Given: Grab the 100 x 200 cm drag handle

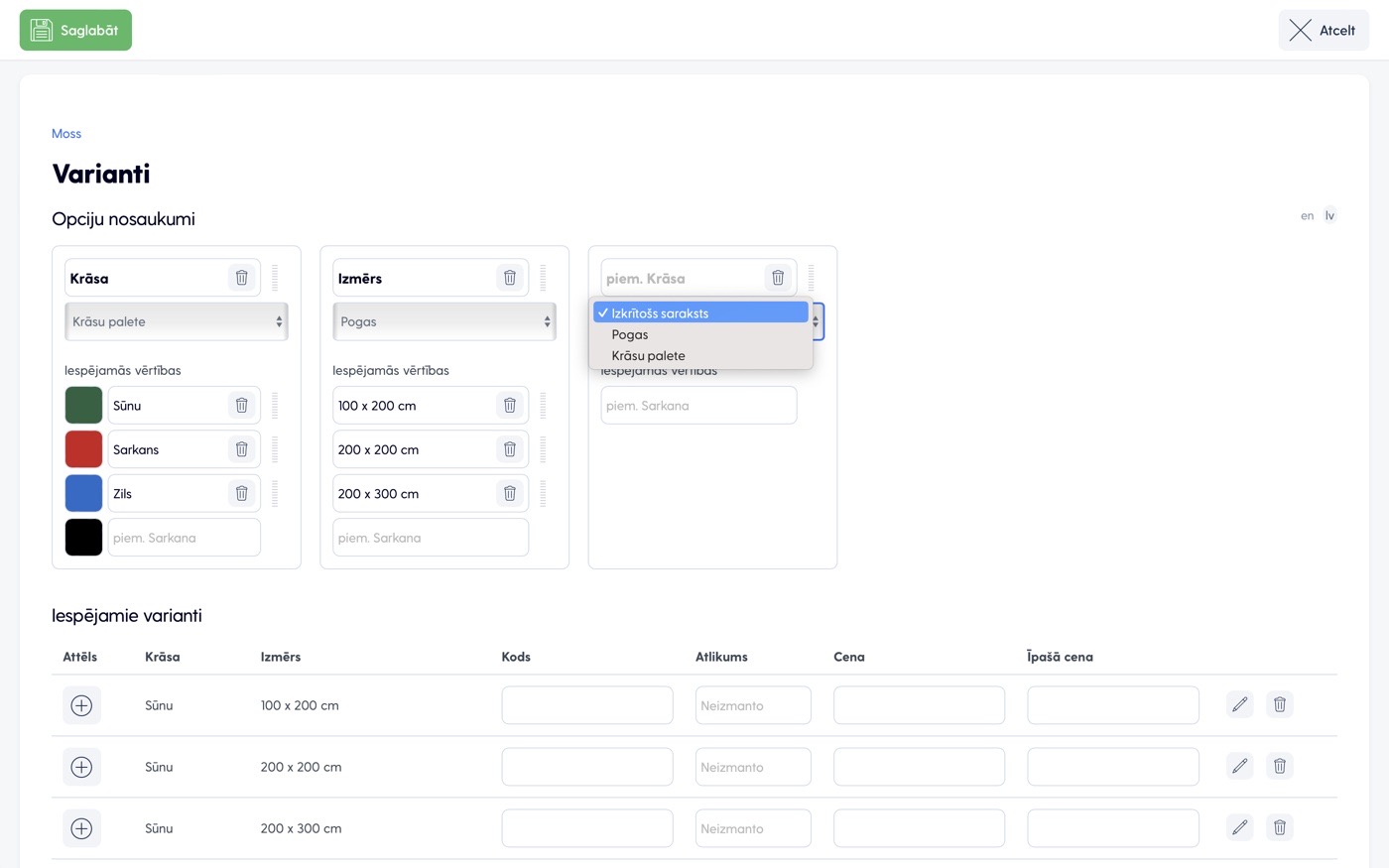Looking at the screenshot, I should pyautogui.click(x=543, y=405).
